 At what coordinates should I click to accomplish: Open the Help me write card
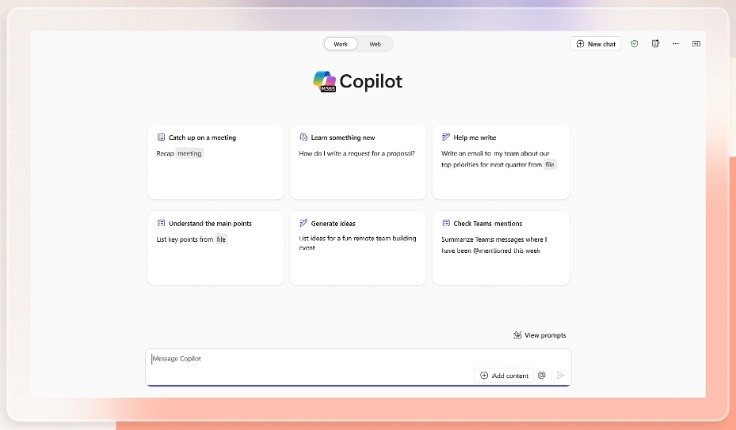pos(501,162)
